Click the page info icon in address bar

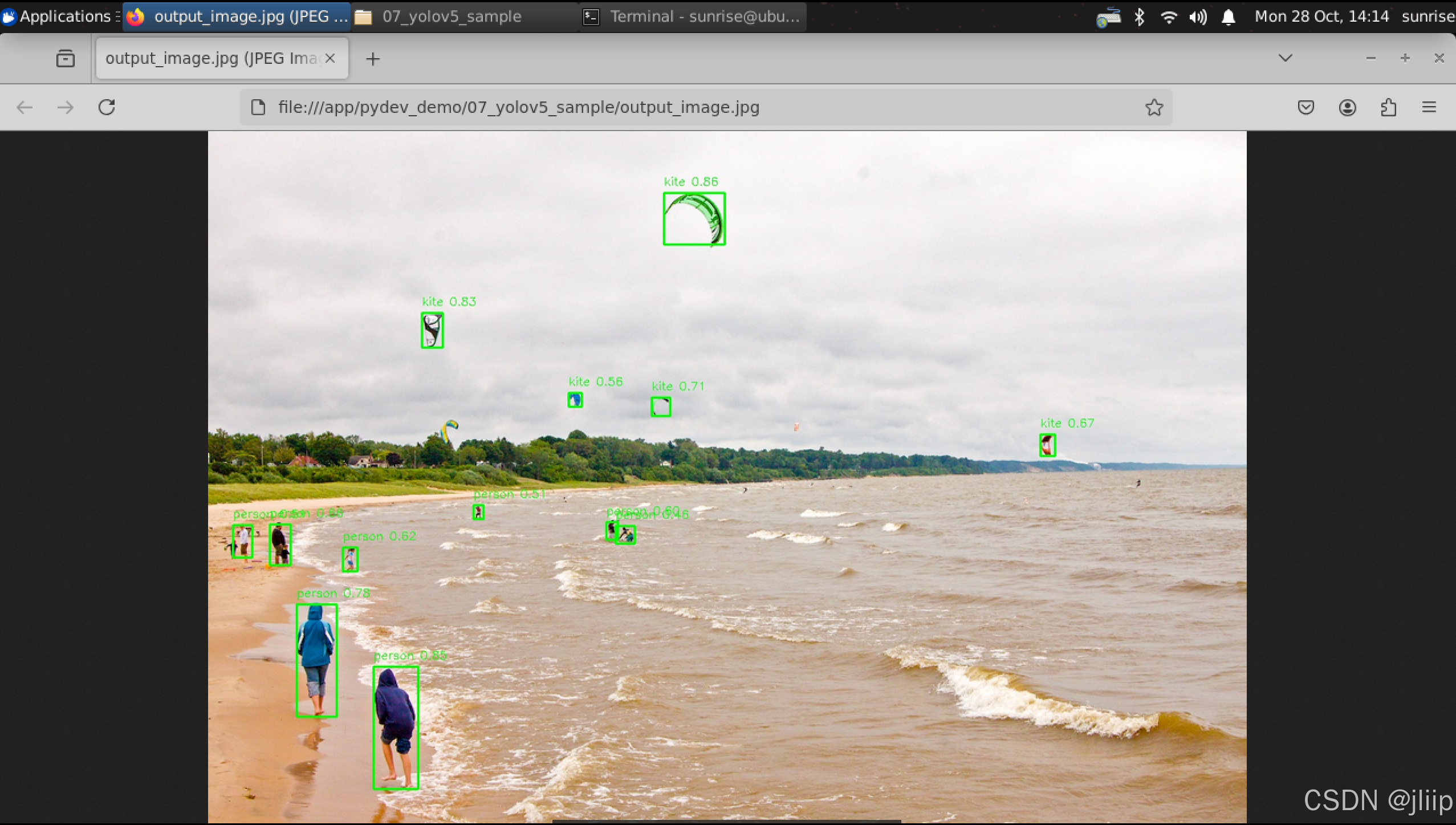pyautogui.click(x=258, y=107)
